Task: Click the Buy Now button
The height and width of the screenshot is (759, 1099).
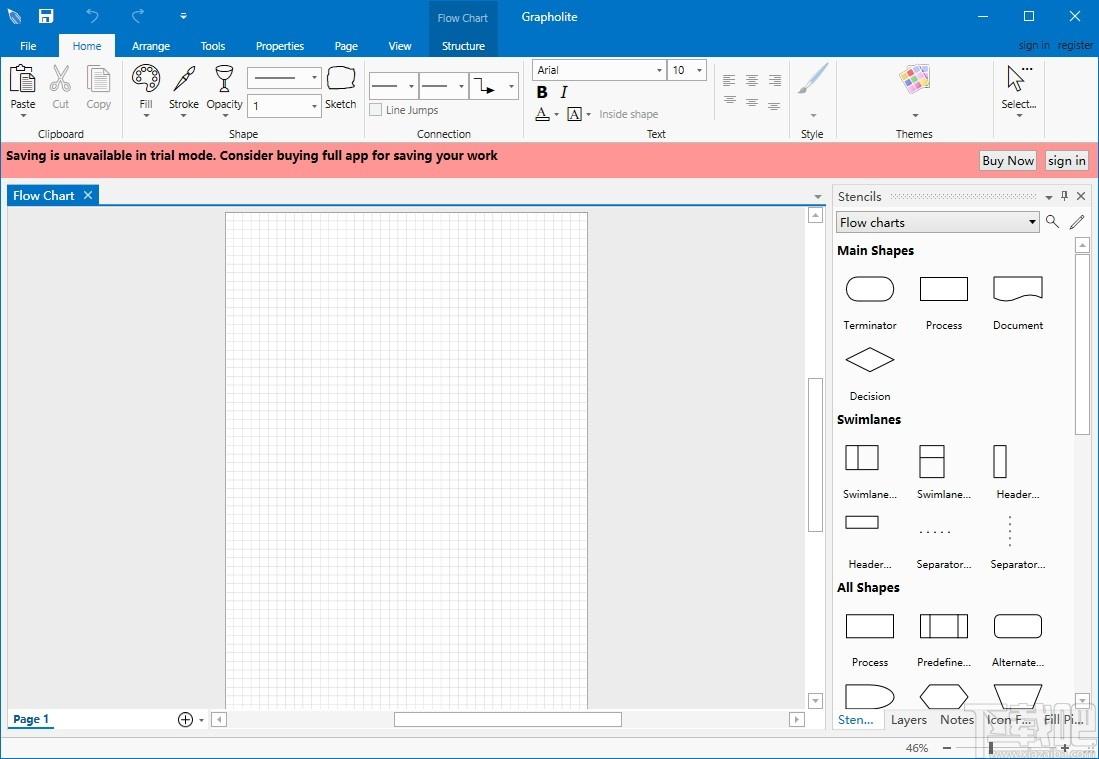Action: [1008, 160]
